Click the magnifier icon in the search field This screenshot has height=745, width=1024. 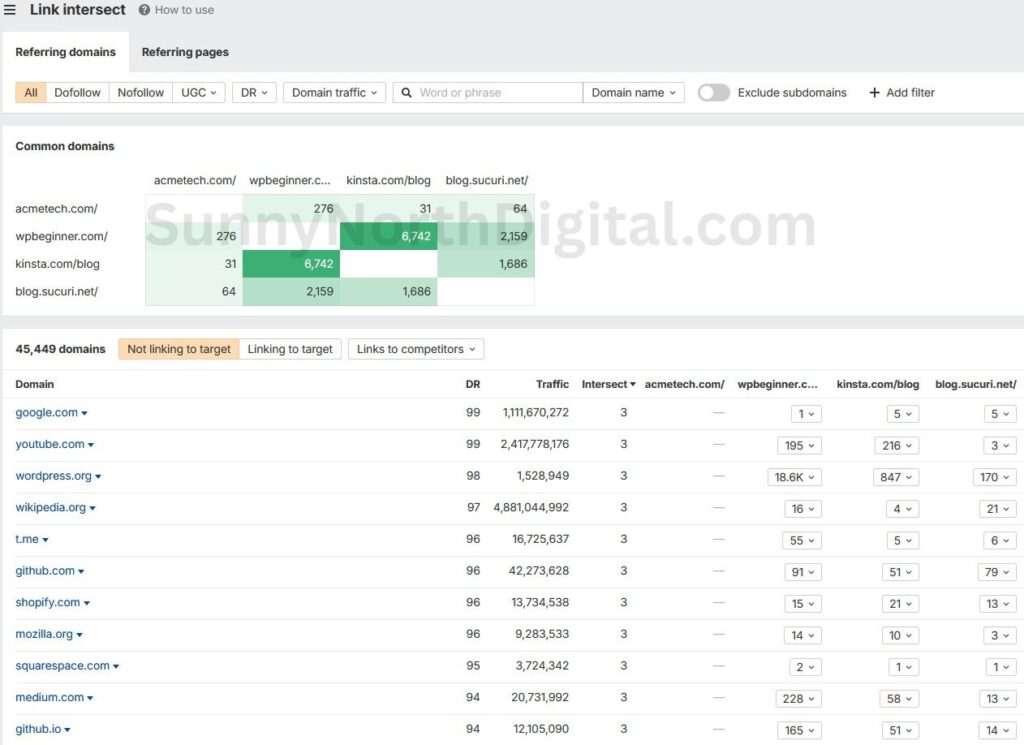406,92
